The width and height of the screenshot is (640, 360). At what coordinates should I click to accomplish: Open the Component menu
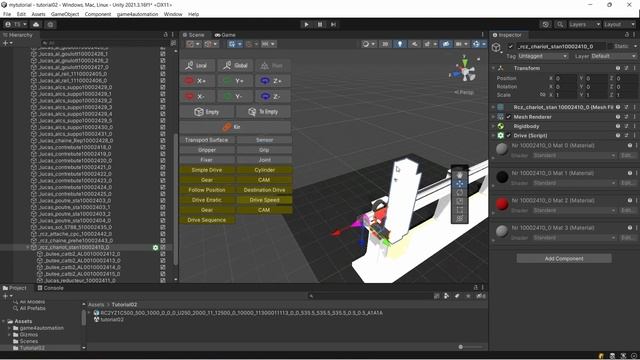[98, 14]
